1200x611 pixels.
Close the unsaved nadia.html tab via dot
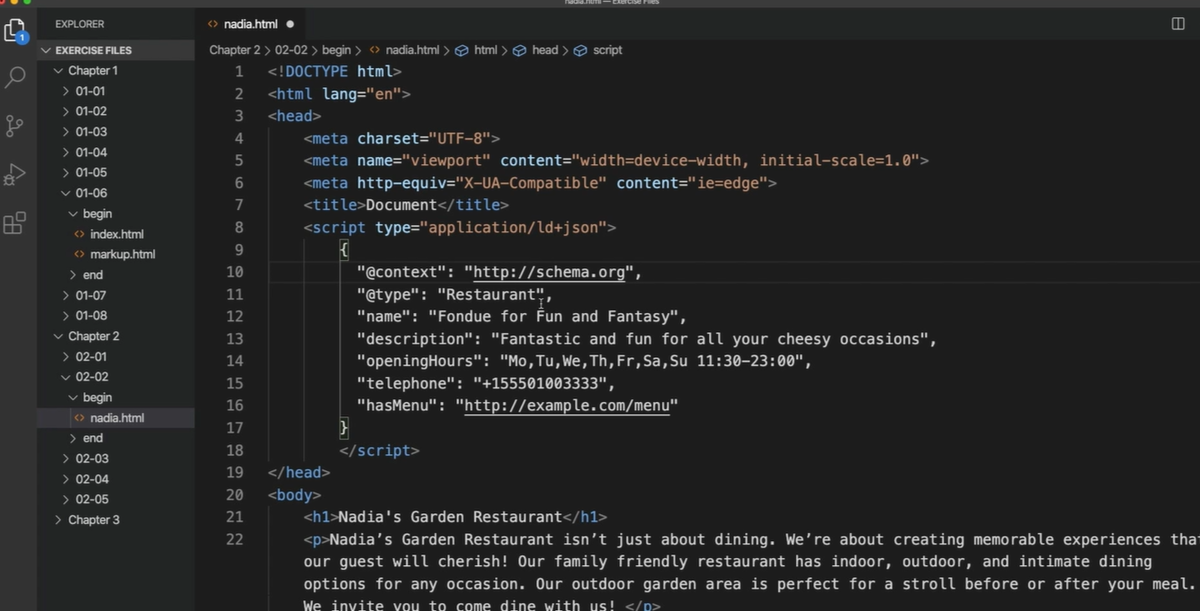coord(290,23)
